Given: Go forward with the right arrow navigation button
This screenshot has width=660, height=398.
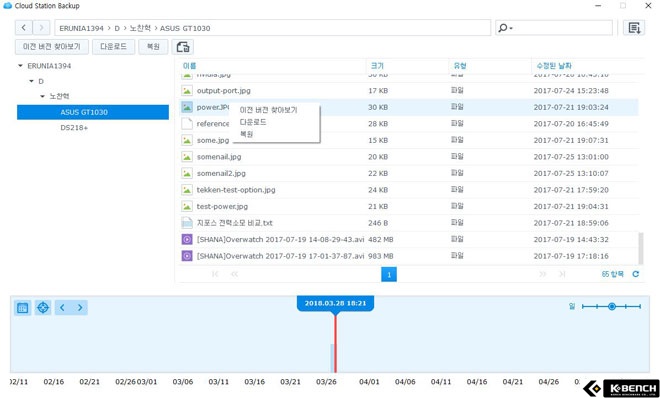Looking at the screenshot, I should click(41, 28).
